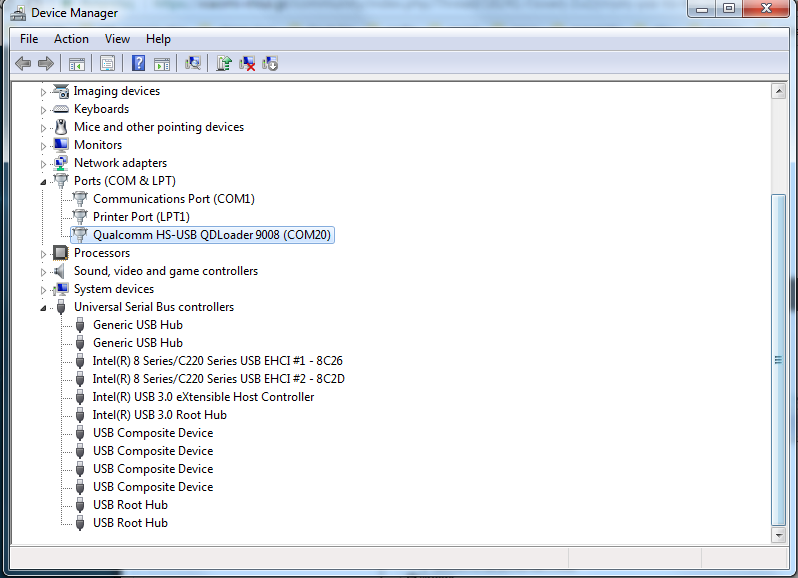Select Intel(R) USB 3.0 eXtensible Host Controller
The height and width of the screenshot is (578, 798).
coord(203,397)
